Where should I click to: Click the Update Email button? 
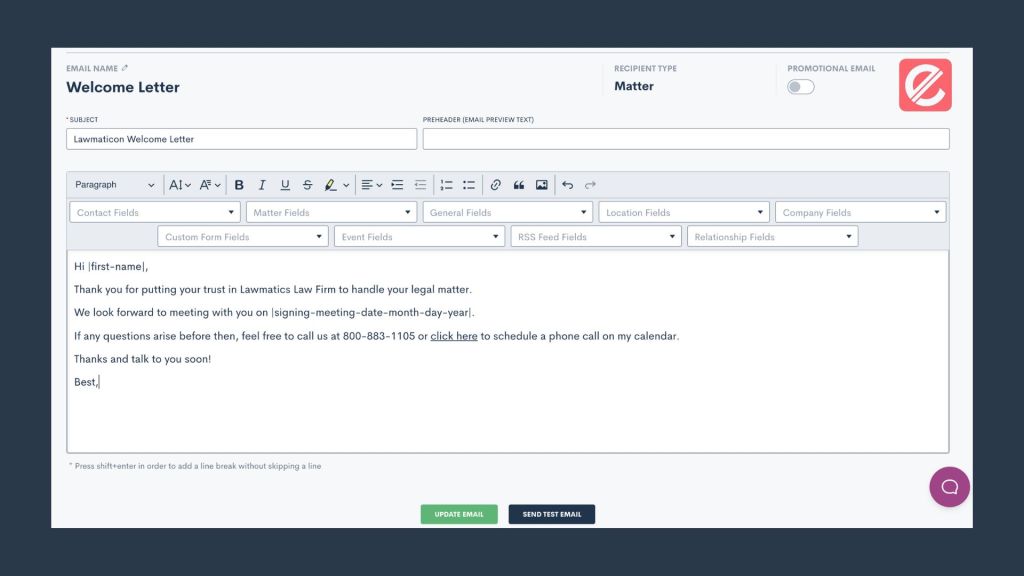(459, 514)
